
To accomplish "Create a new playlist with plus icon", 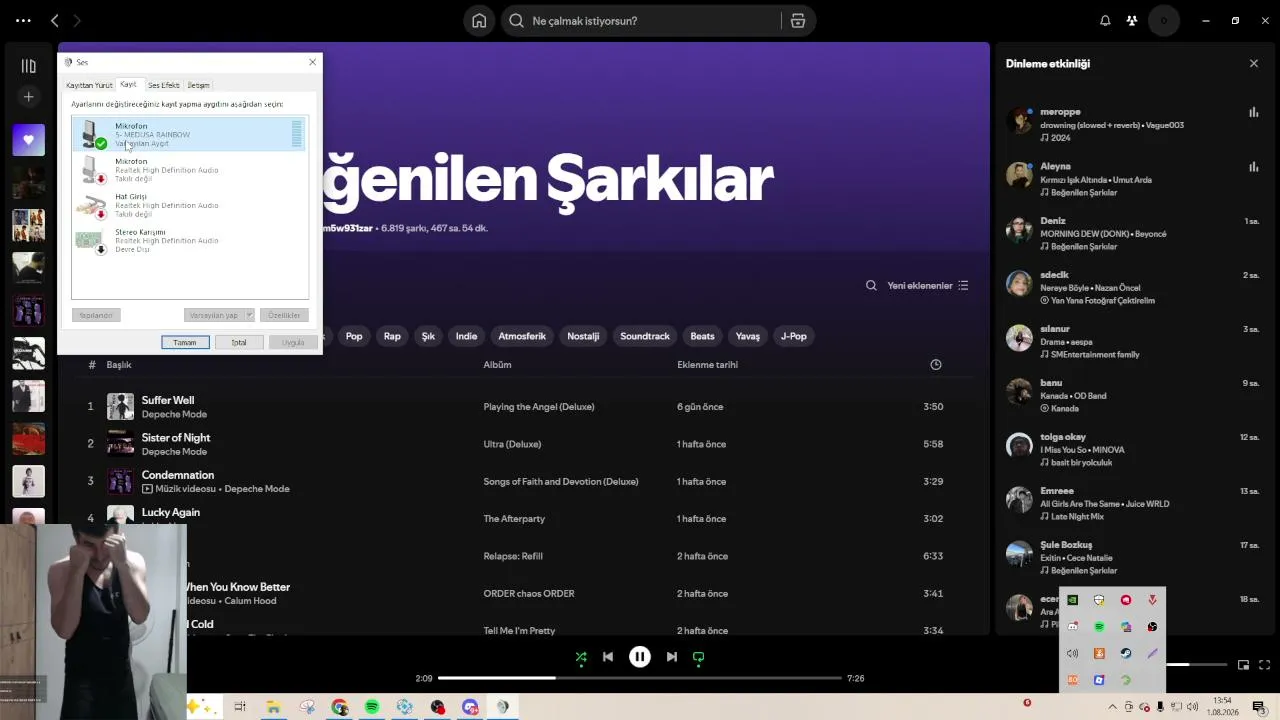I will tap(28, 97).
